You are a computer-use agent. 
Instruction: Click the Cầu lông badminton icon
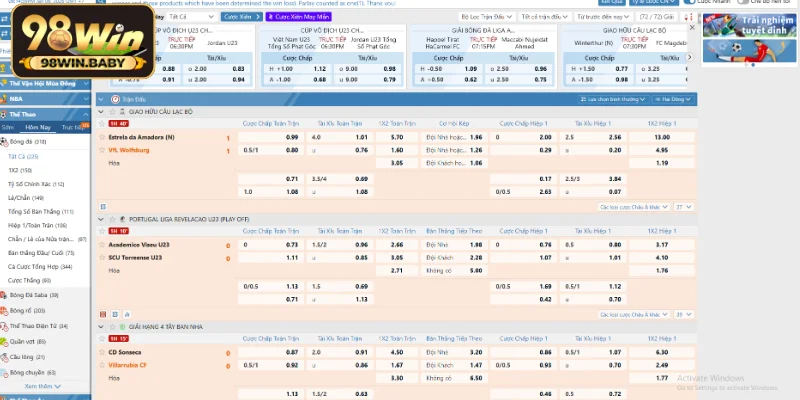tap(4, 357)
